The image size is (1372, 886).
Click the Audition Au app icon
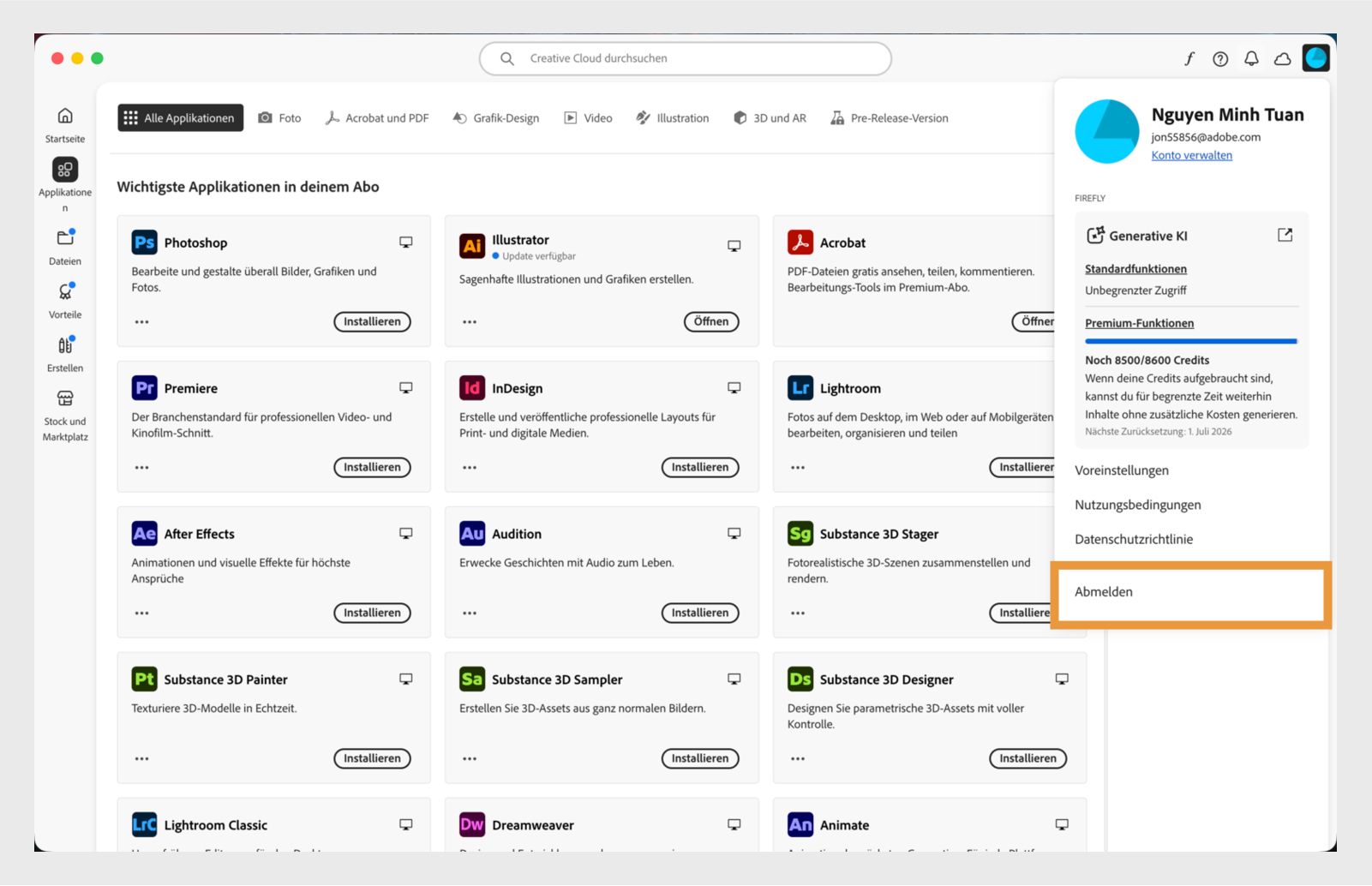(472, 534)
